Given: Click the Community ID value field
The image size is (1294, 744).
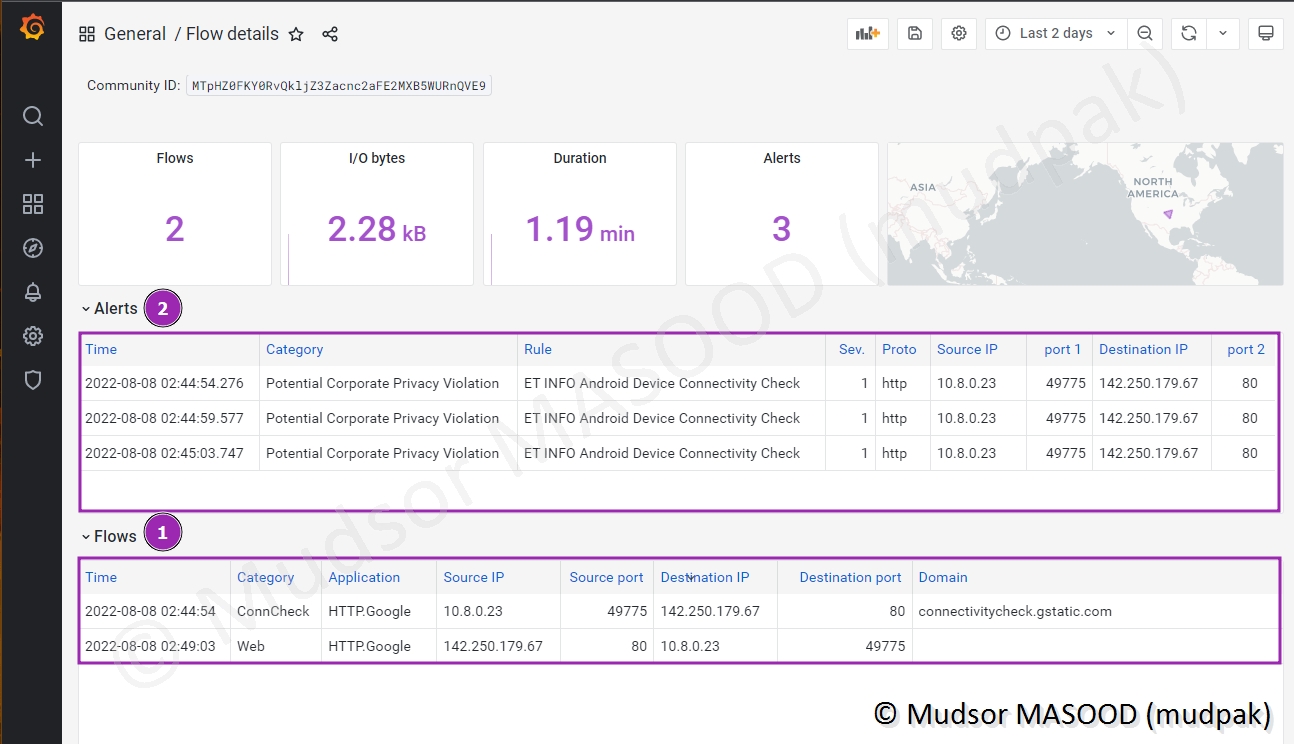Looking at the screenshot, I should (x=339, y=86).
